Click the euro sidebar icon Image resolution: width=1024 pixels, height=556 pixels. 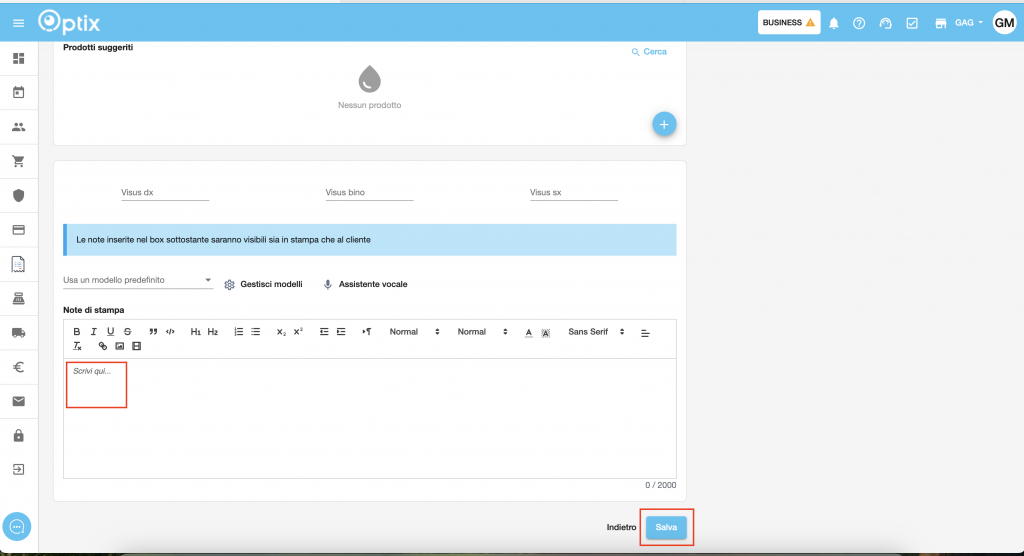pyautogui.click(x=18, y=367)
